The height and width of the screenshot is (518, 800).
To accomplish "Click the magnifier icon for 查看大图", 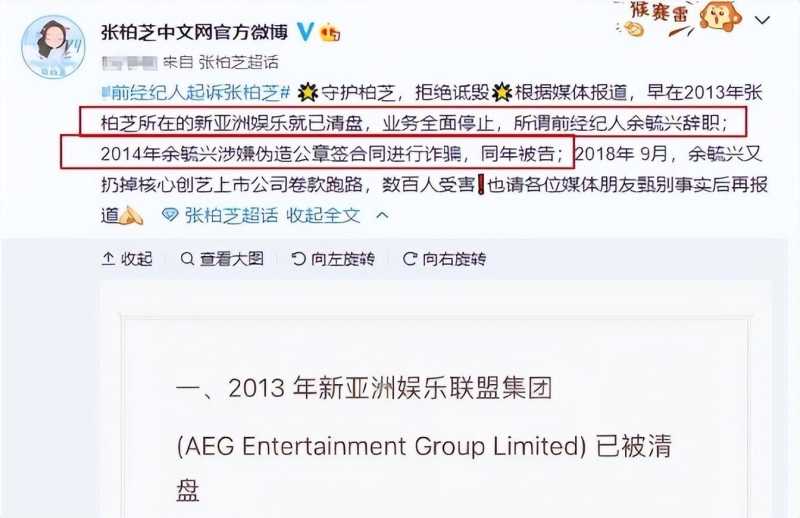I will (187, 259).
